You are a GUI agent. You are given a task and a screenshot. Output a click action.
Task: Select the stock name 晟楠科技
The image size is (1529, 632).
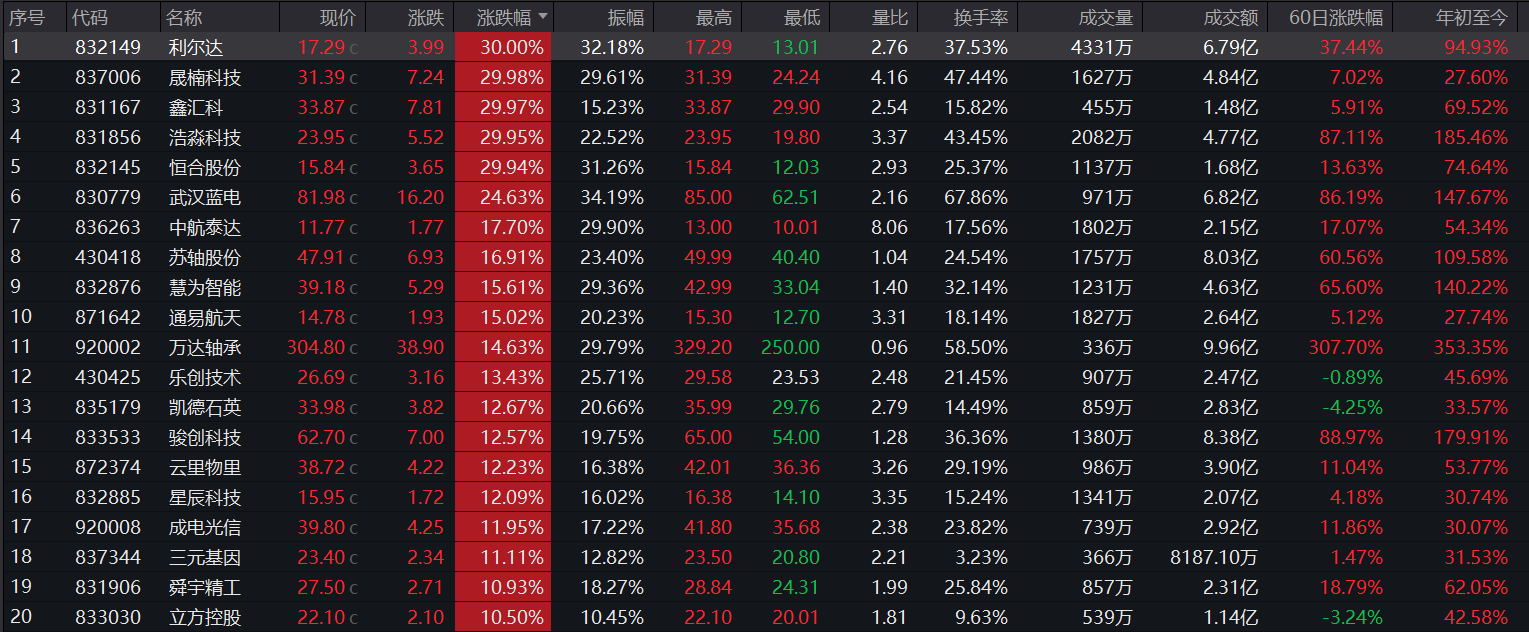point(205,77)
